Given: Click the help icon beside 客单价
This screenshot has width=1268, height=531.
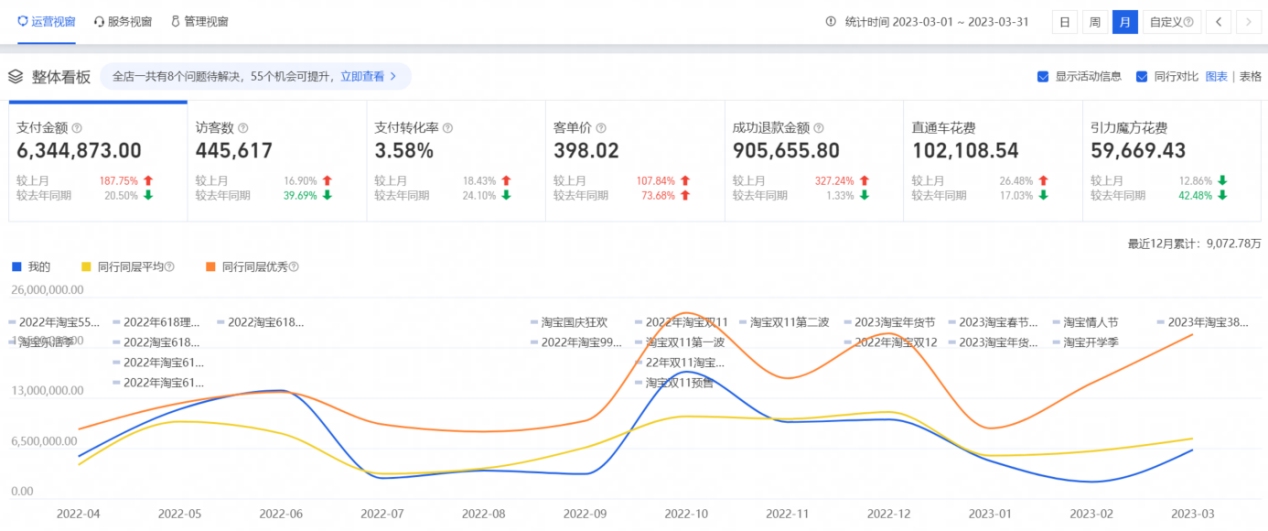Looking at the screenshot, I should click(x=601, y=128).
